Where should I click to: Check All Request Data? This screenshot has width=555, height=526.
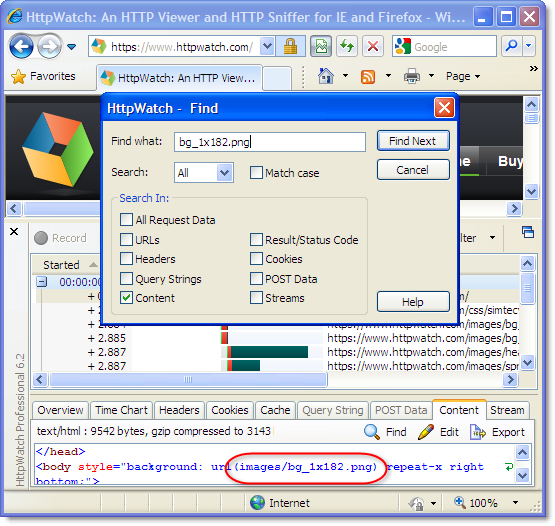tap(126, 219)
